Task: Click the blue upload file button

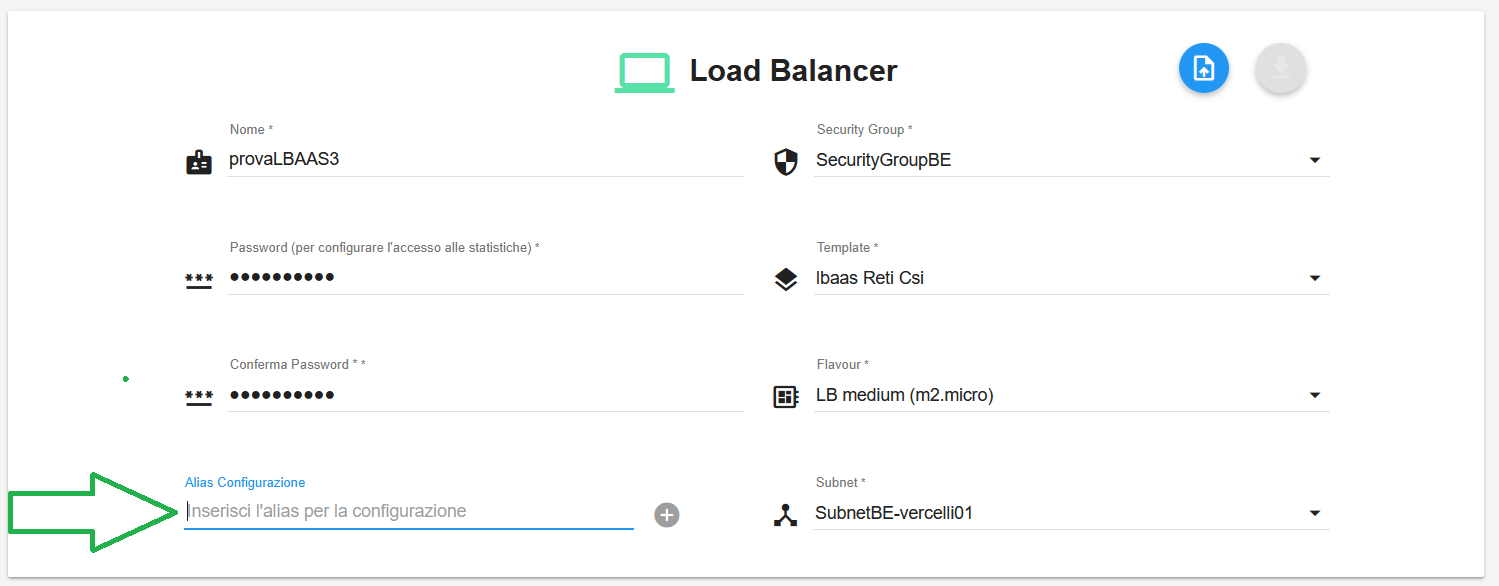Action: pyautogui.click(x=1204, y=69)
